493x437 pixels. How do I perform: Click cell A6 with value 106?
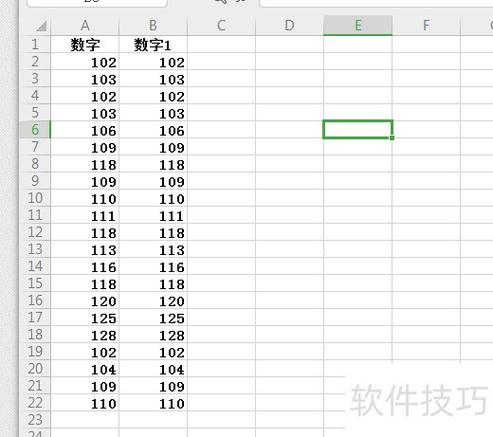pyautogui.click(x=85, y=129)
